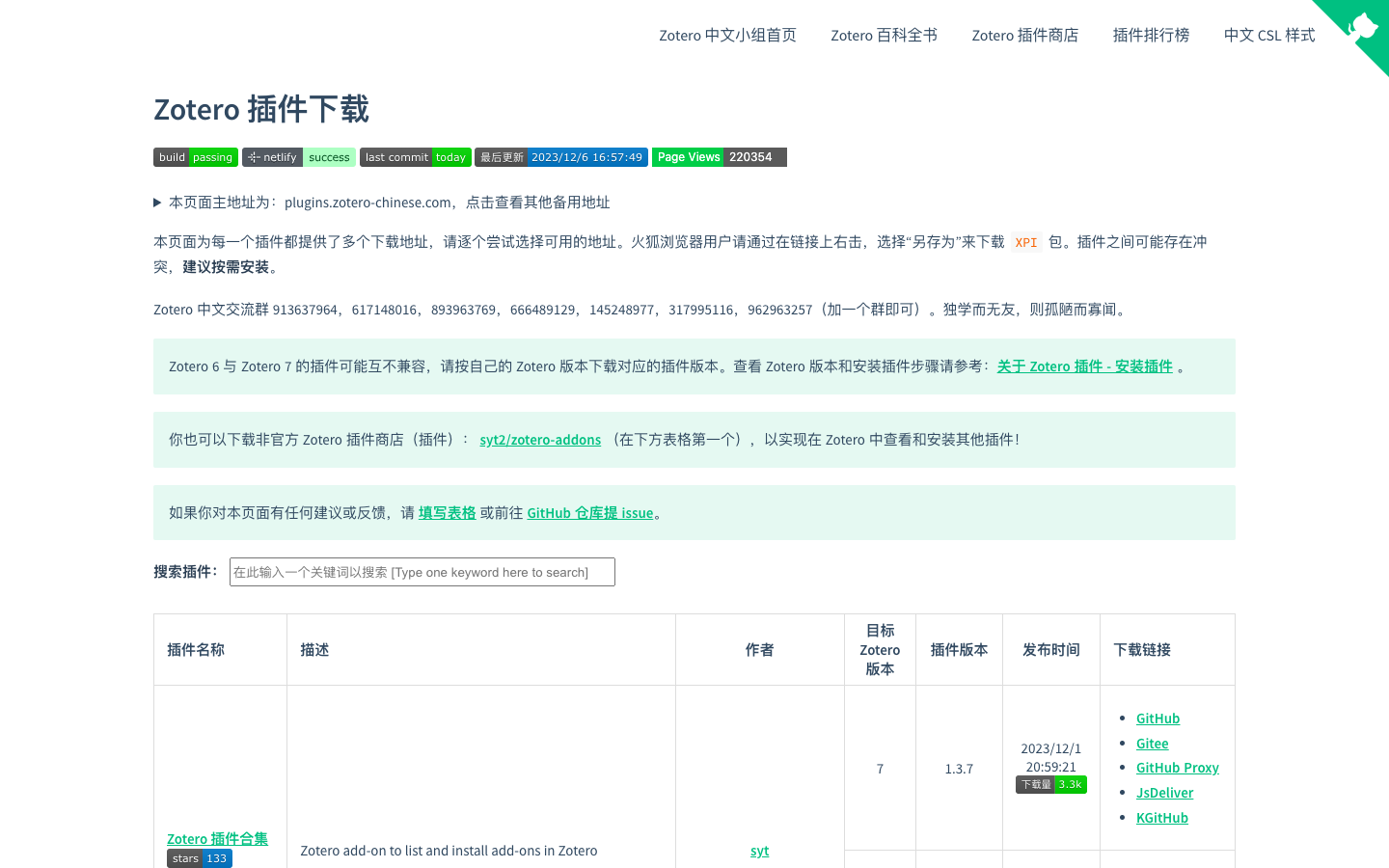Open 插件排行榜 nav item
This screenshot has height=868, width=1389.
[1151, 36]
